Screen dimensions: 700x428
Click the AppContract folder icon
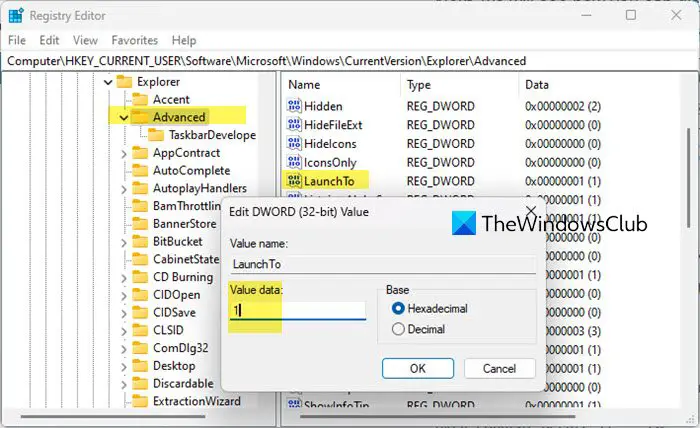[x=140, y=153]
